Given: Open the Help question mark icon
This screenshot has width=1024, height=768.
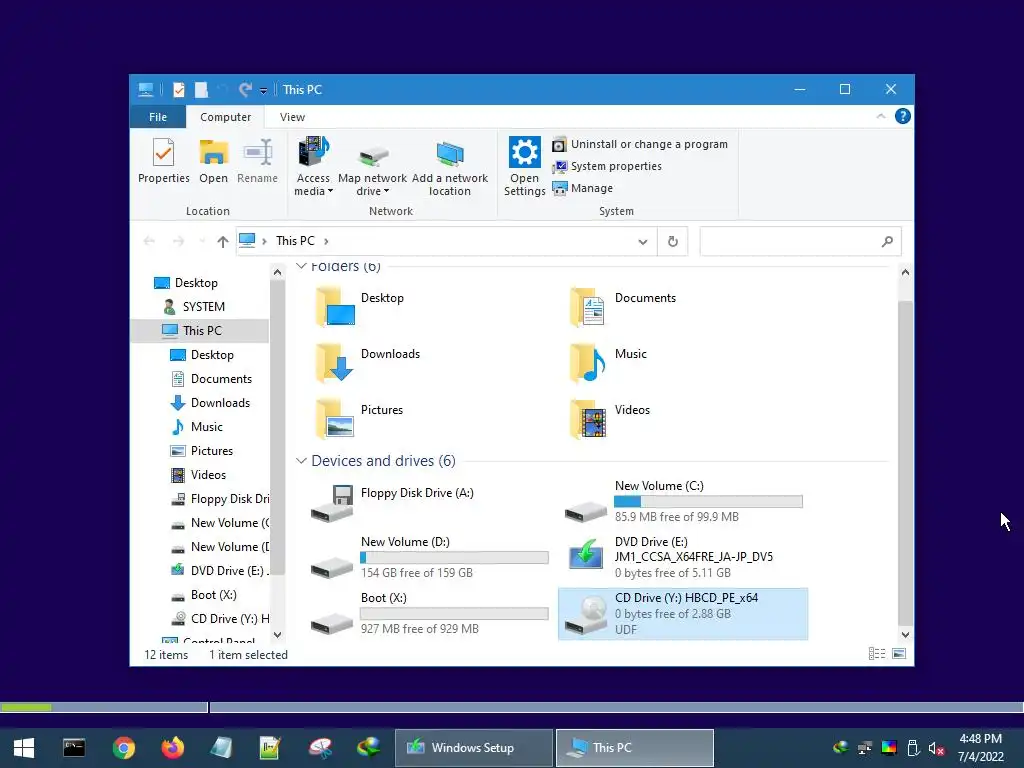Looking at the screenshot, I should point(903,116).
